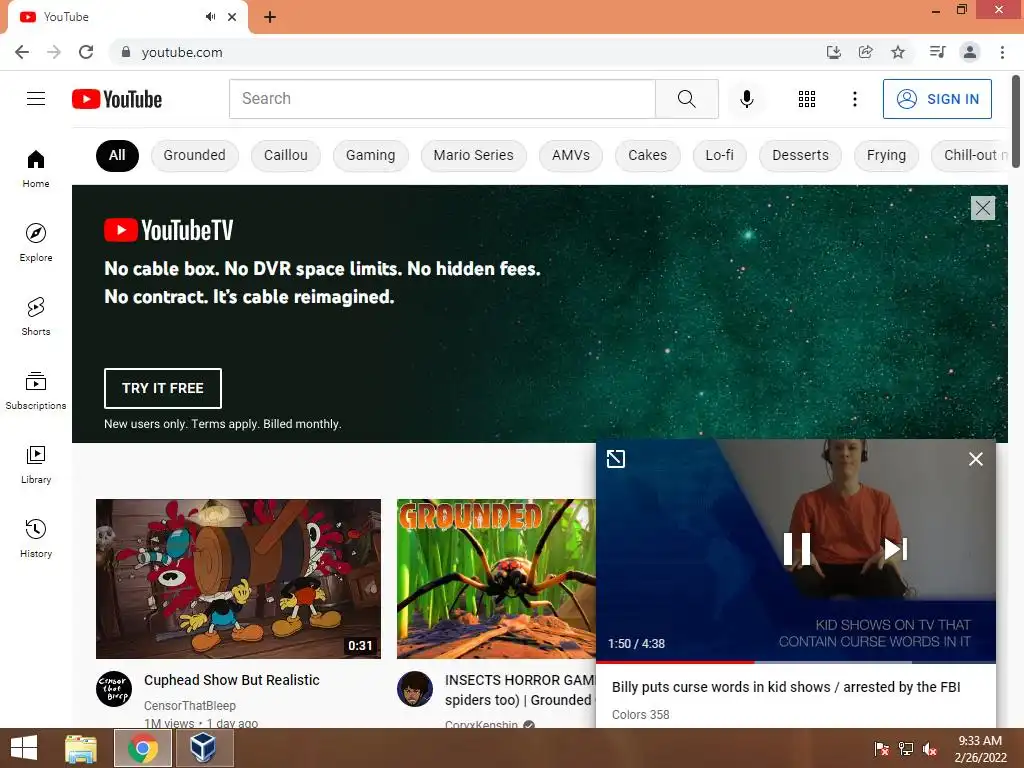Open the Grounded spider video thumbnail

496,579
